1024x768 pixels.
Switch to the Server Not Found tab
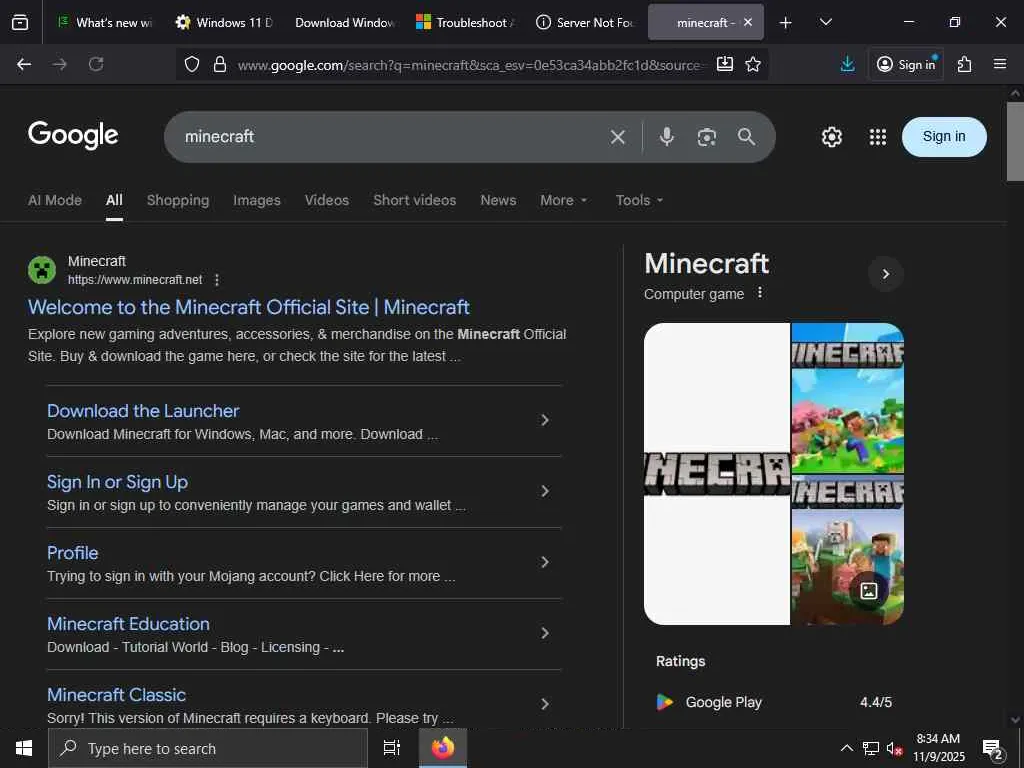point(584,23)
